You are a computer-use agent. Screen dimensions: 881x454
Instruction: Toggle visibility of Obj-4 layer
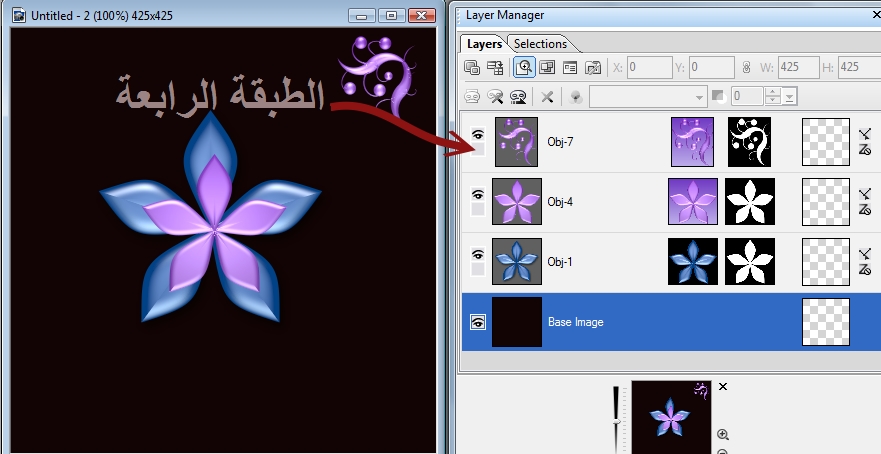coord(478,193)
